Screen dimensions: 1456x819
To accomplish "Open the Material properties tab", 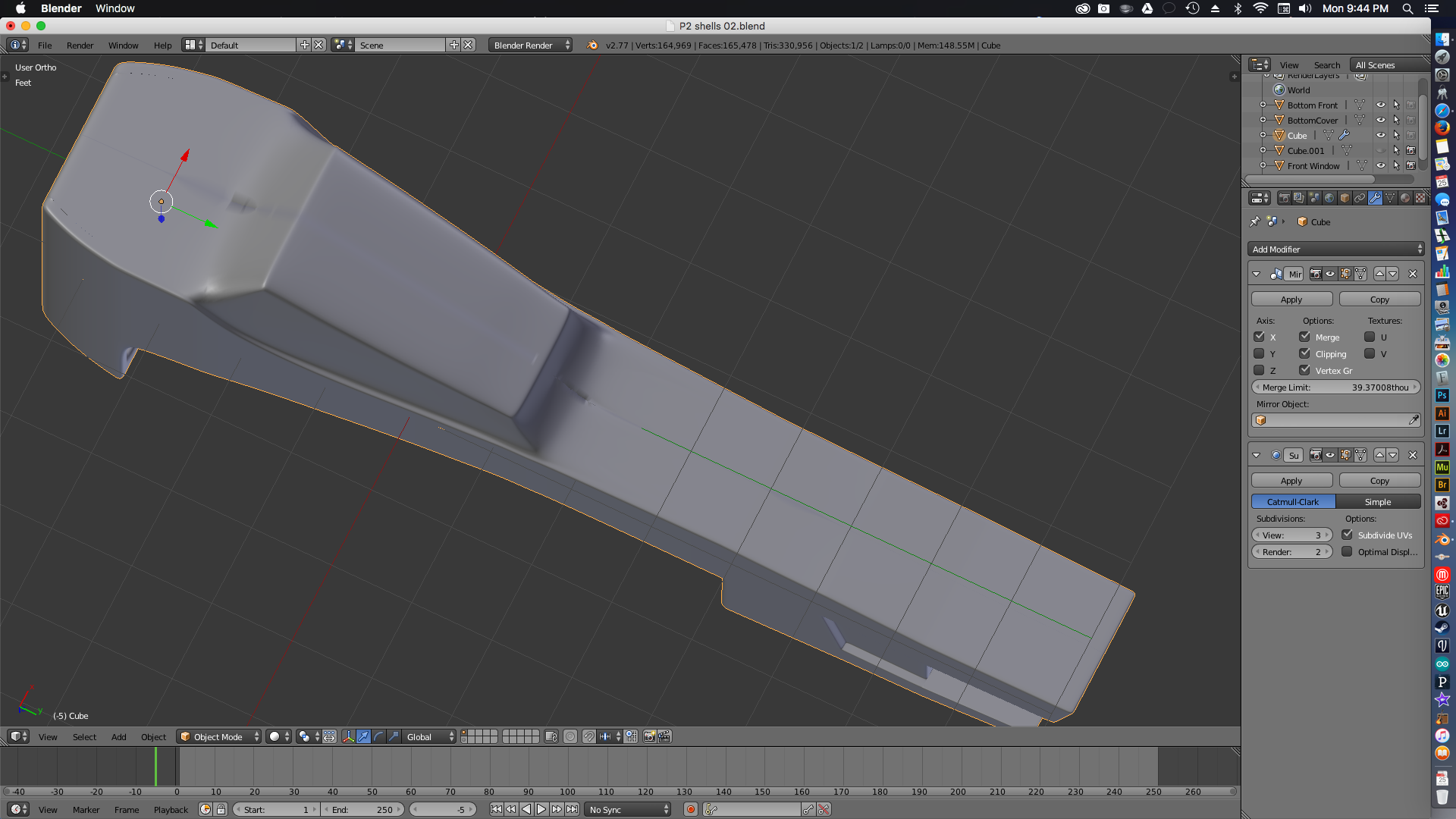I will coord(1405,198).
